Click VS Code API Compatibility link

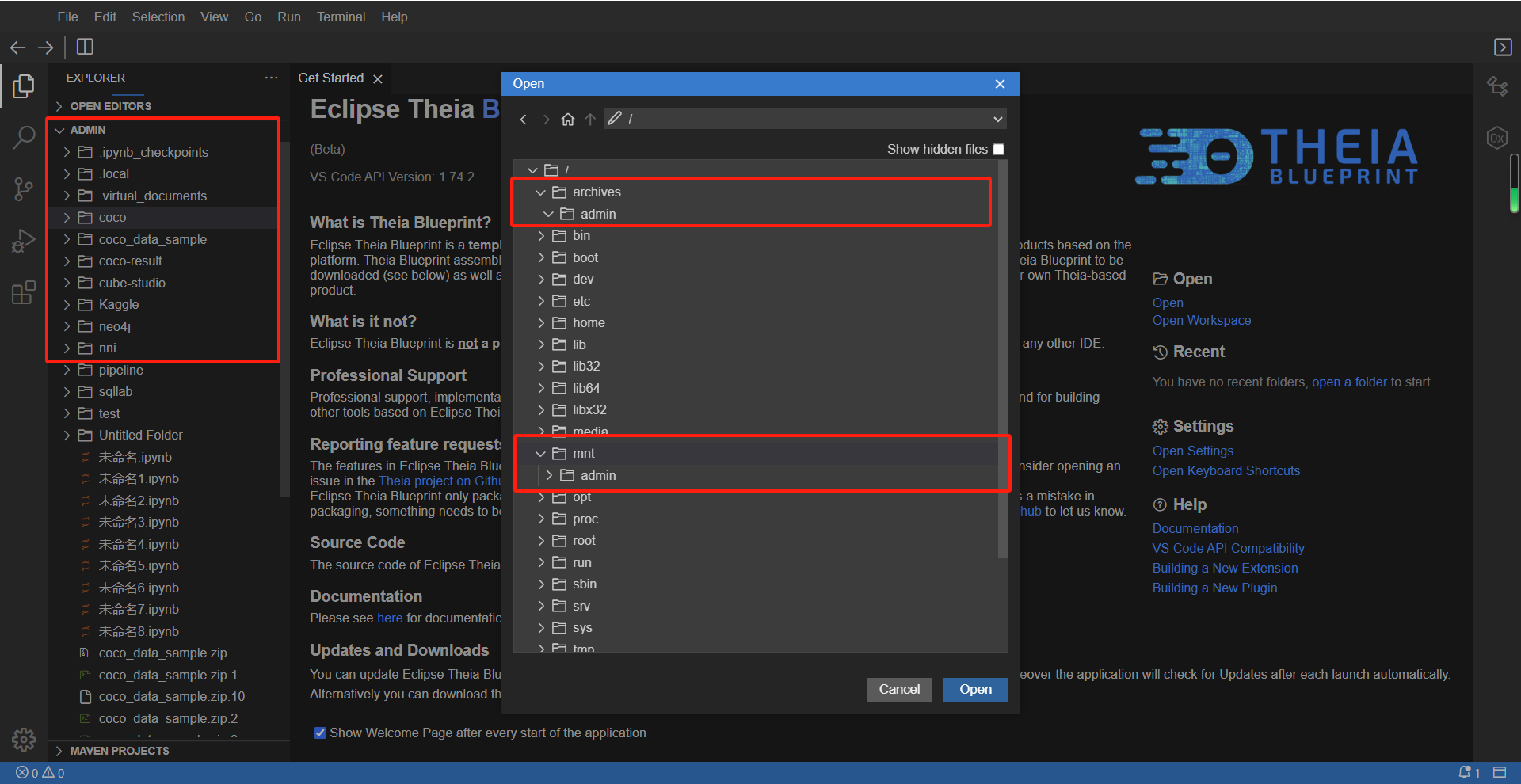click(x=1228, y=549)
